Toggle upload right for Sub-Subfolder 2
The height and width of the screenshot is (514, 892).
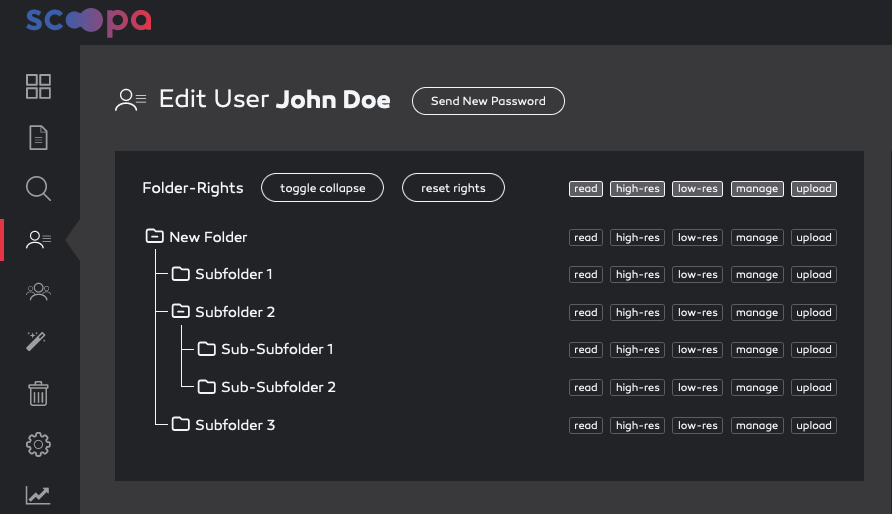[x=813, y=388]
